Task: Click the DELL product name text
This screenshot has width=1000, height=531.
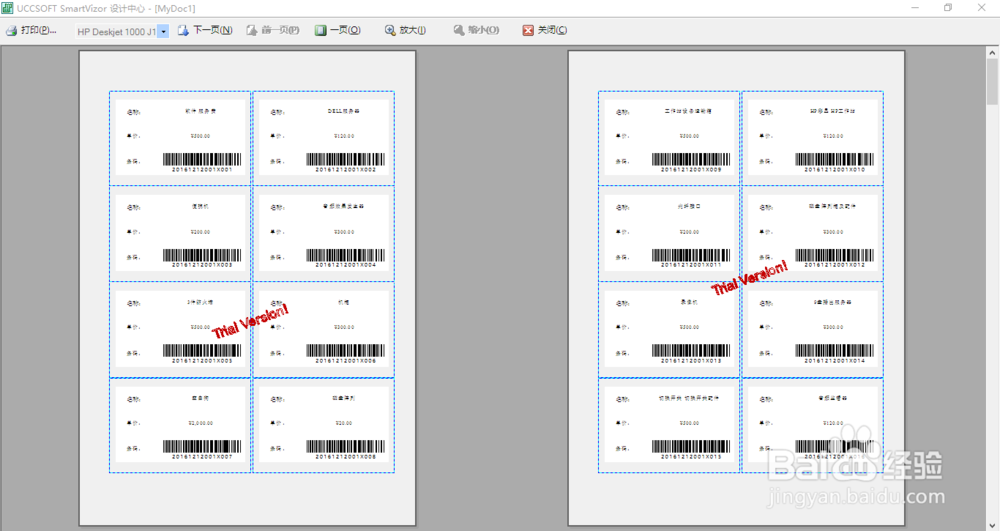Action: [x=344, y=111]
